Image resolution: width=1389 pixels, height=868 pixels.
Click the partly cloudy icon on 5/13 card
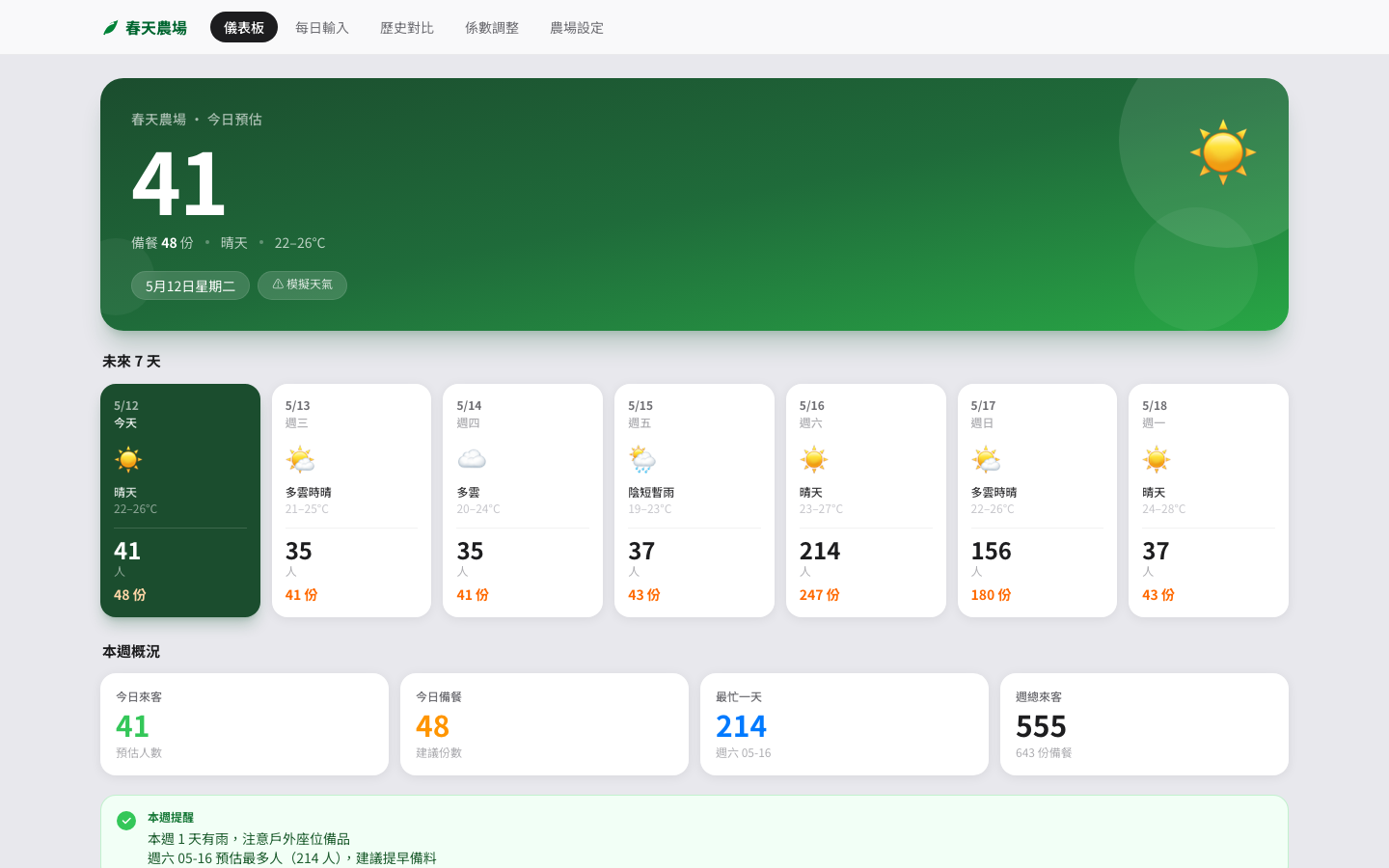(x=300, y=459)
